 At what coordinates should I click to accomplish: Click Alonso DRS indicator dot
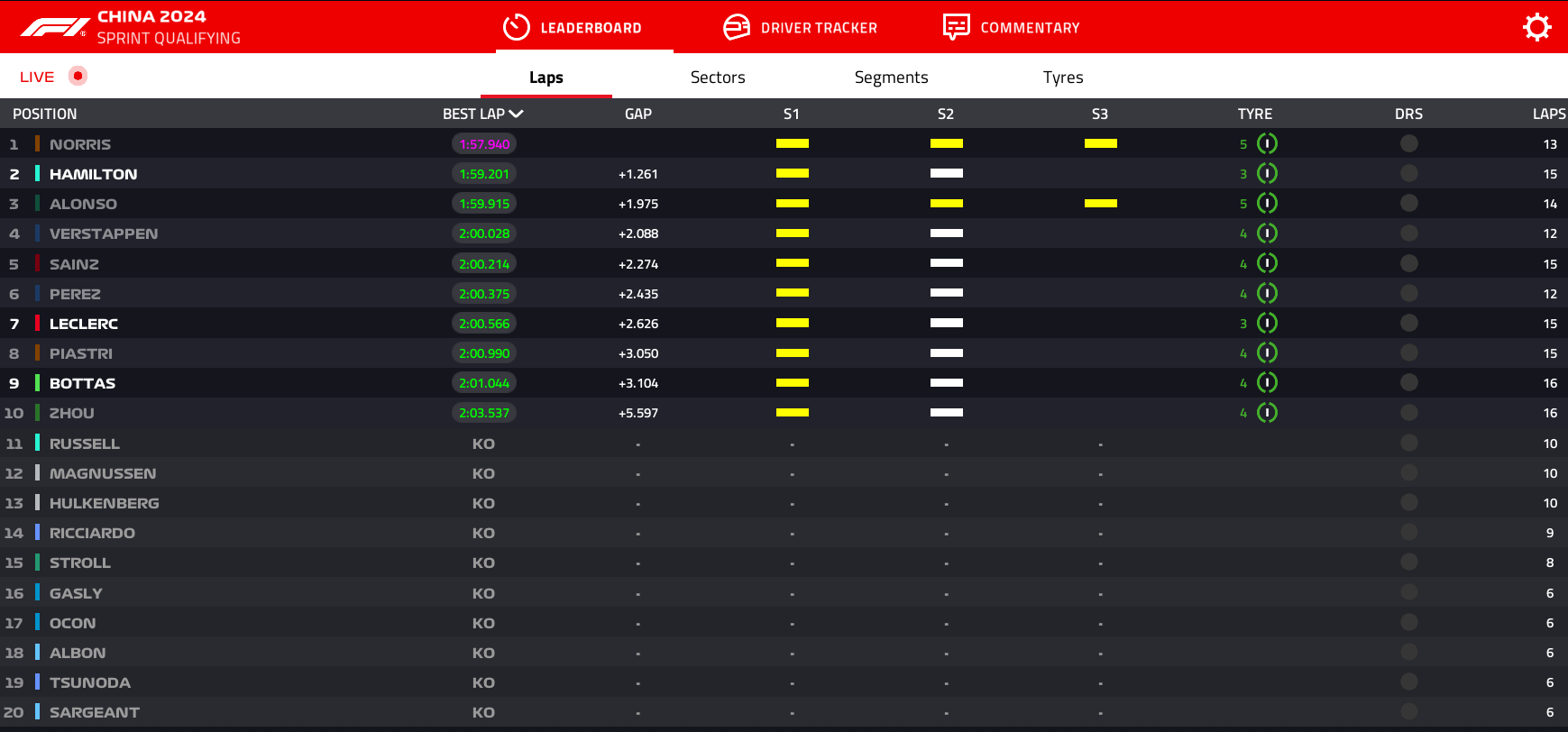tap(1409, 203)
